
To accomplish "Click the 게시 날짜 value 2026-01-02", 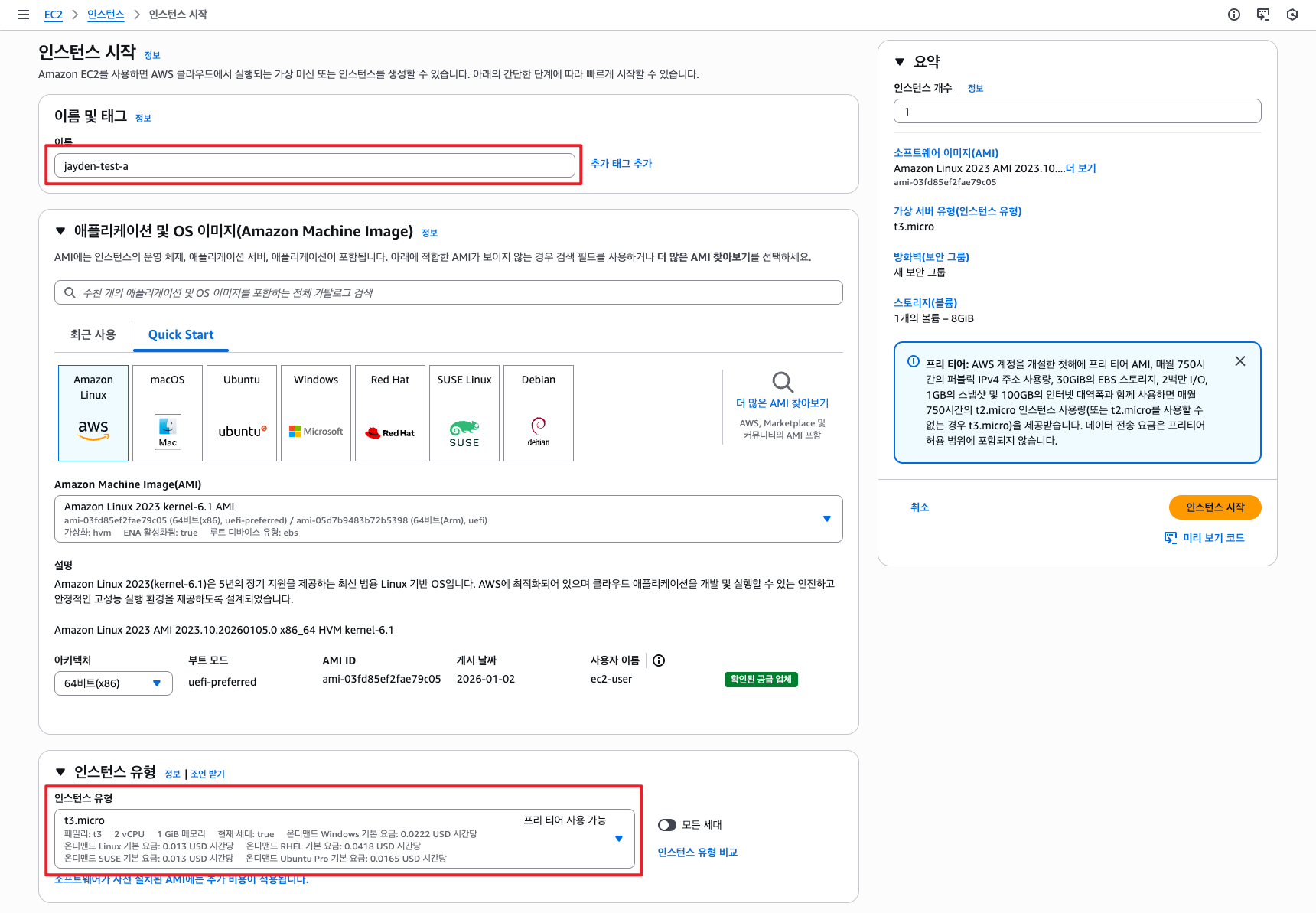I will [x=486, y=679].
